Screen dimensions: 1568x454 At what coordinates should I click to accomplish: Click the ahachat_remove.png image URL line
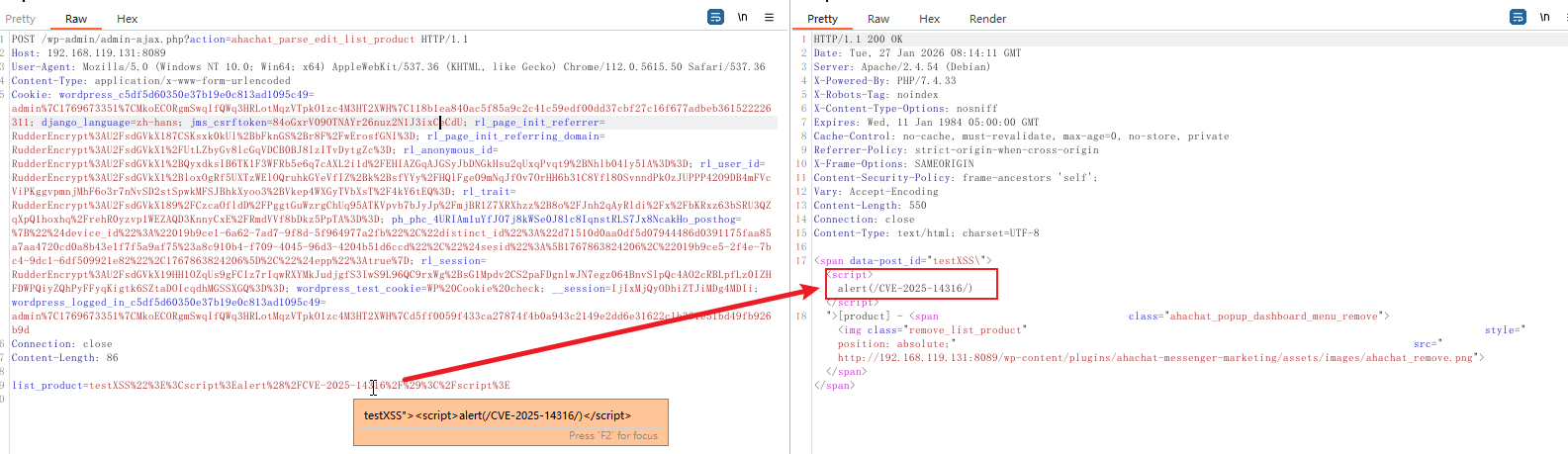1161,358
